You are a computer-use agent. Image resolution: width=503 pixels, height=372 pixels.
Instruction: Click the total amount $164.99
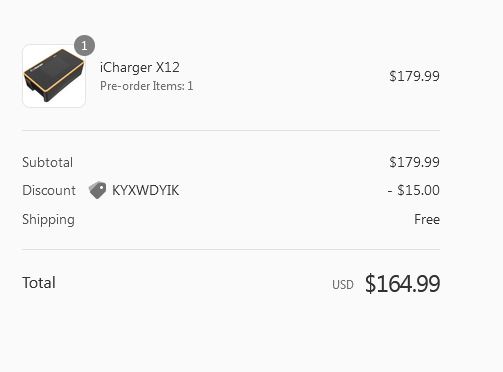coord(402,284)
